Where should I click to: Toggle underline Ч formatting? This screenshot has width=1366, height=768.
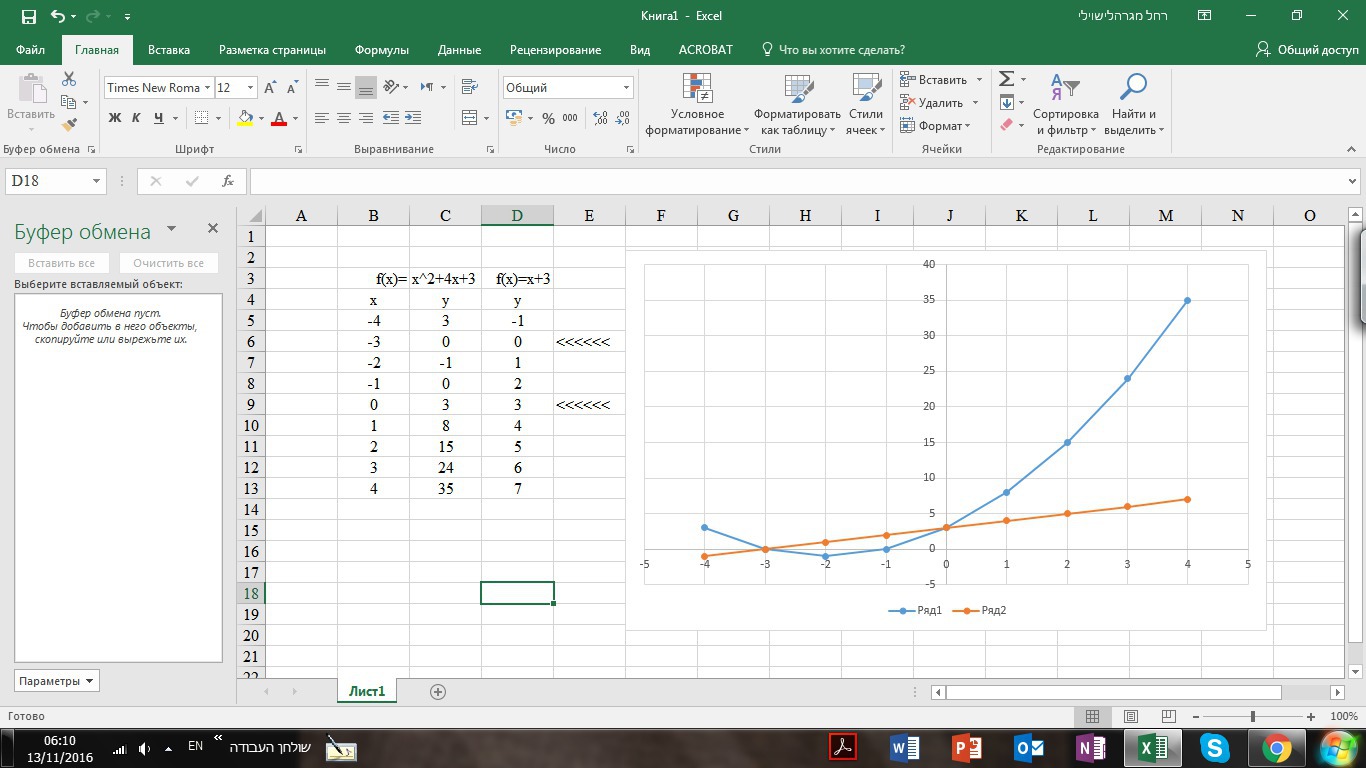coord(159,118)
